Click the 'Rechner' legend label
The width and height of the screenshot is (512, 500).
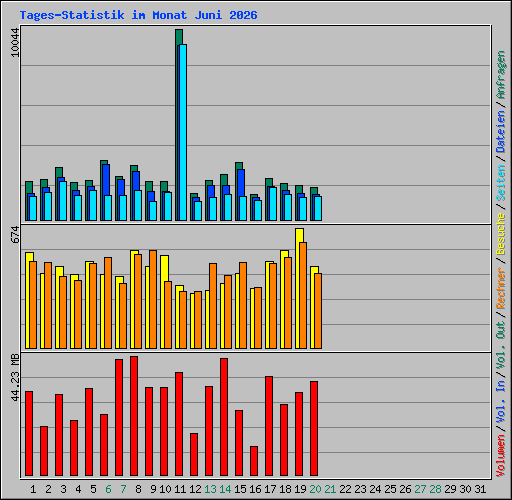coord(501,288)
